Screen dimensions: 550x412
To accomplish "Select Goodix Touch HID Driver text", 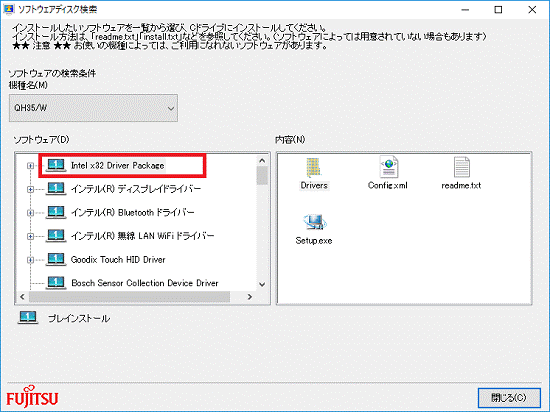I will click(118, 259).
